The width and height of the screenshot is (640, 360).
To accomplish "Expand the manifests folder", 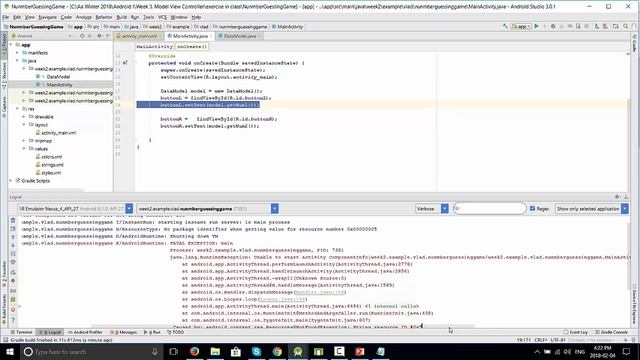I will click(x=18, y=53).
